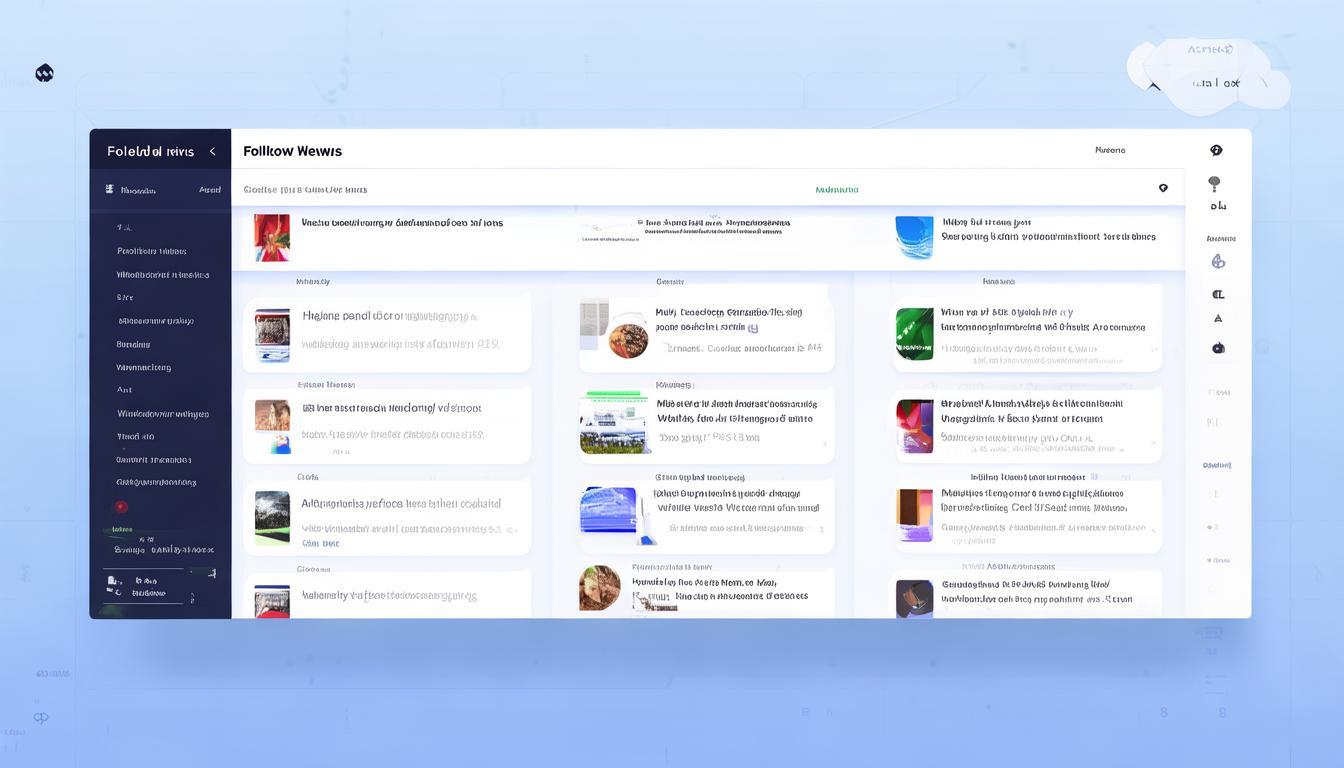This screenshot has height=768, width=1344.
Task: Collapse the sidebar using the header chevron
Action: tap(212, 152)
